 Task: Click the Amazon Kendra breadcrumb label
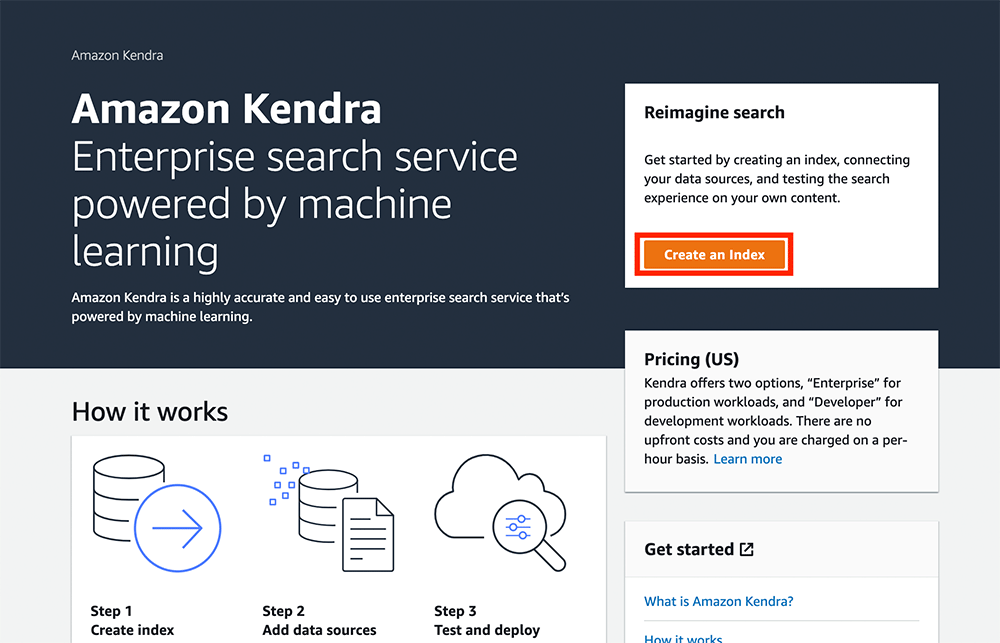click(116, 55)
